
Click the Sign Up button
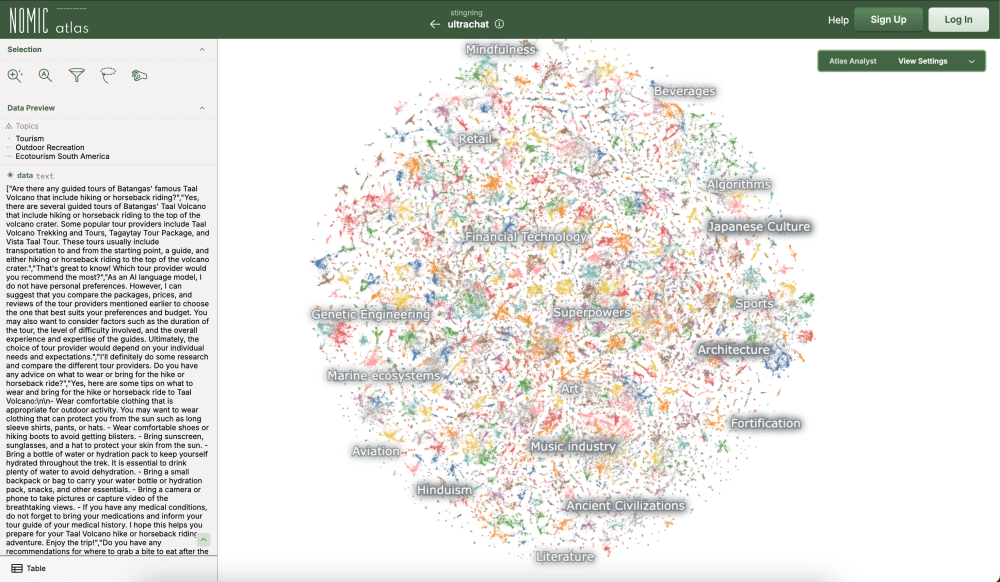[888, 20]
